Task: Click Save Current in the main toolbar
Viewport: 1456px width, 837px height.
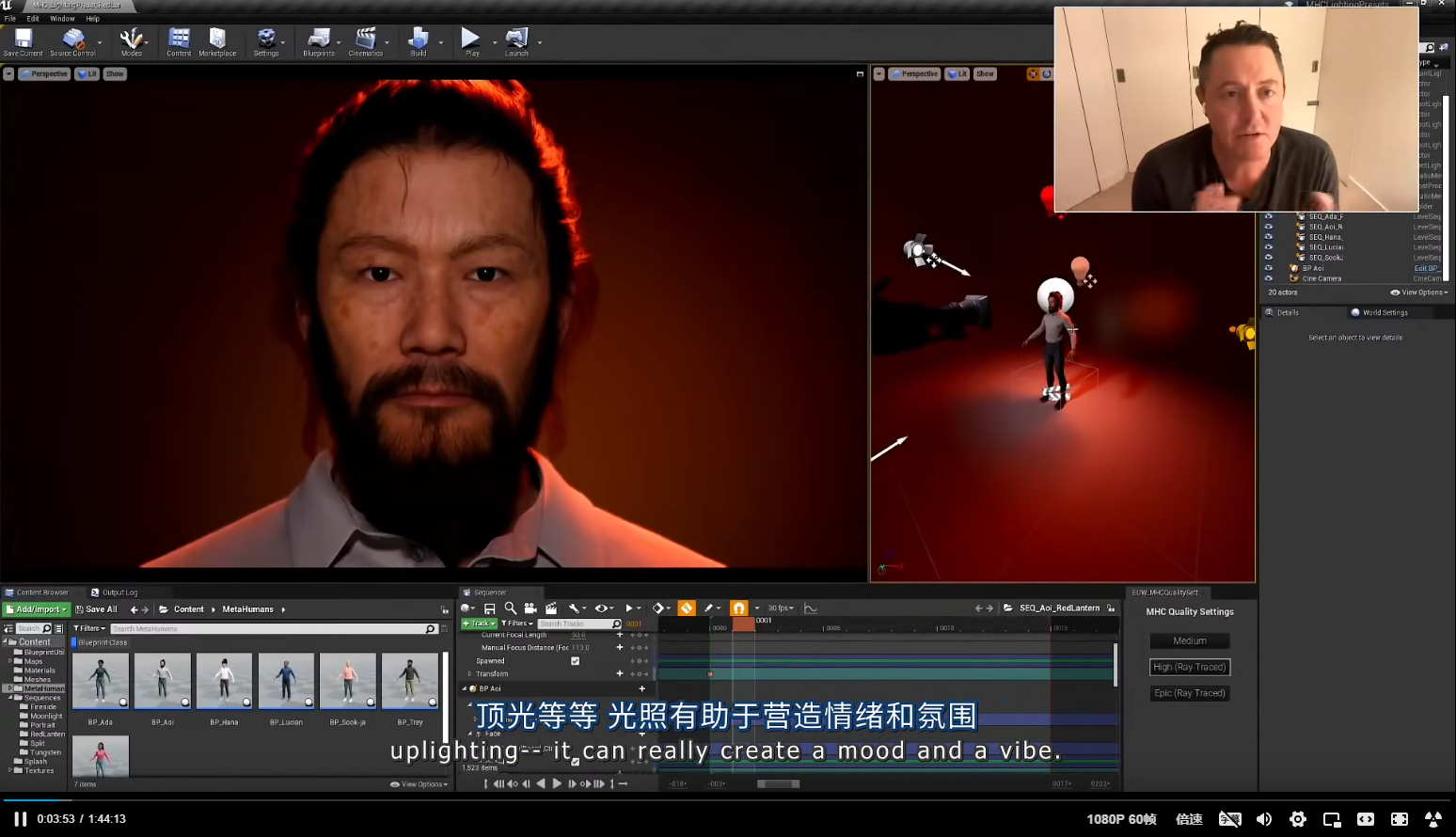Action: pyautogui.click(x=23, y=41)
